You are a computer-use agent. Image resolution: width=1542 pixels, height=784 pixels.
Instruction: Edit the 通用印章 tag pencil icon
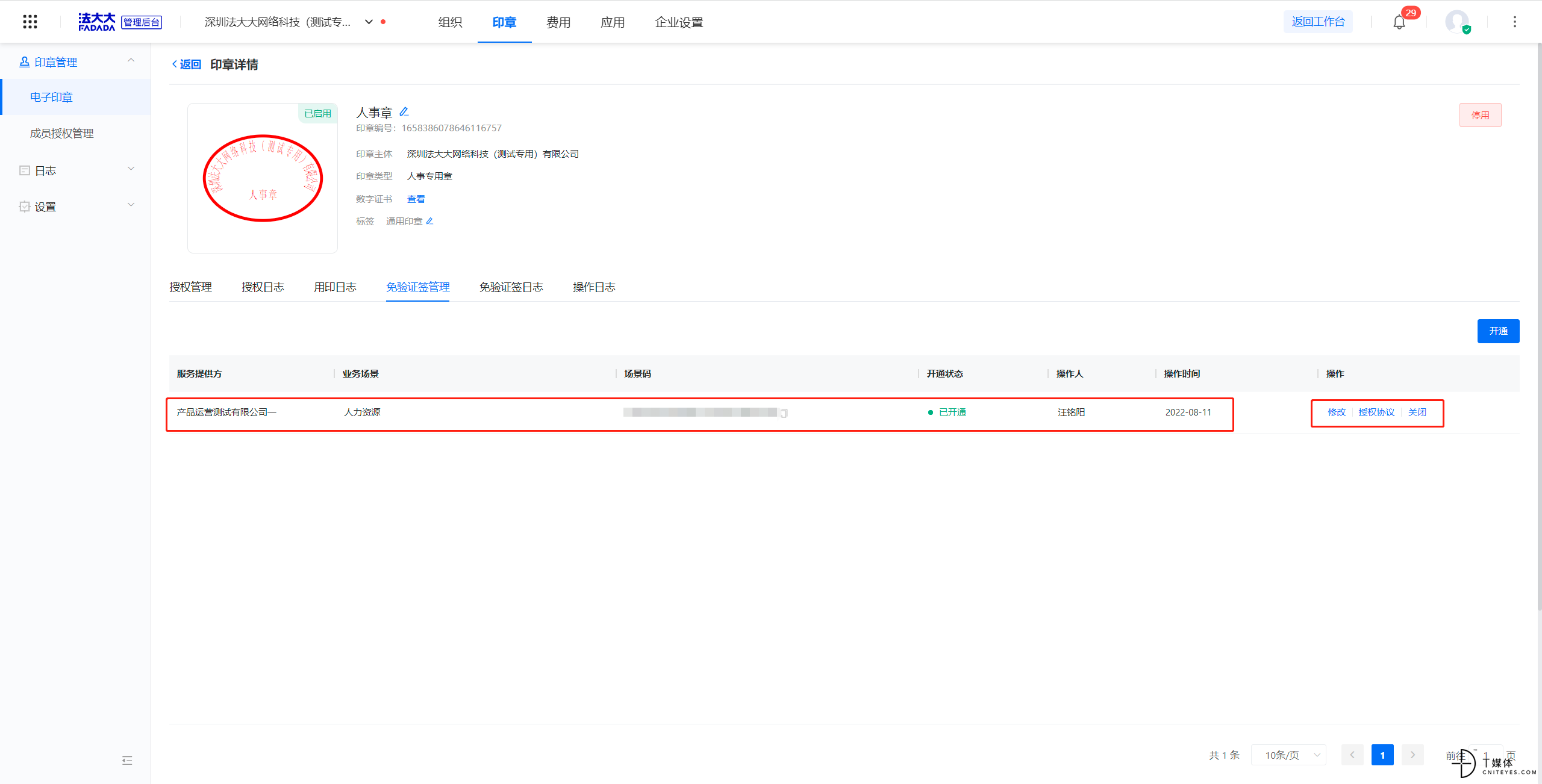click(x=429, y=221)
